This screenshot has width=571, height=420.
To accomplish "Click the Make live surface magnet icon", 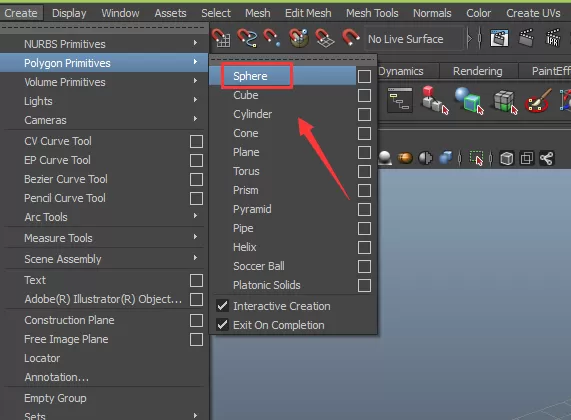I will point(351,38).
